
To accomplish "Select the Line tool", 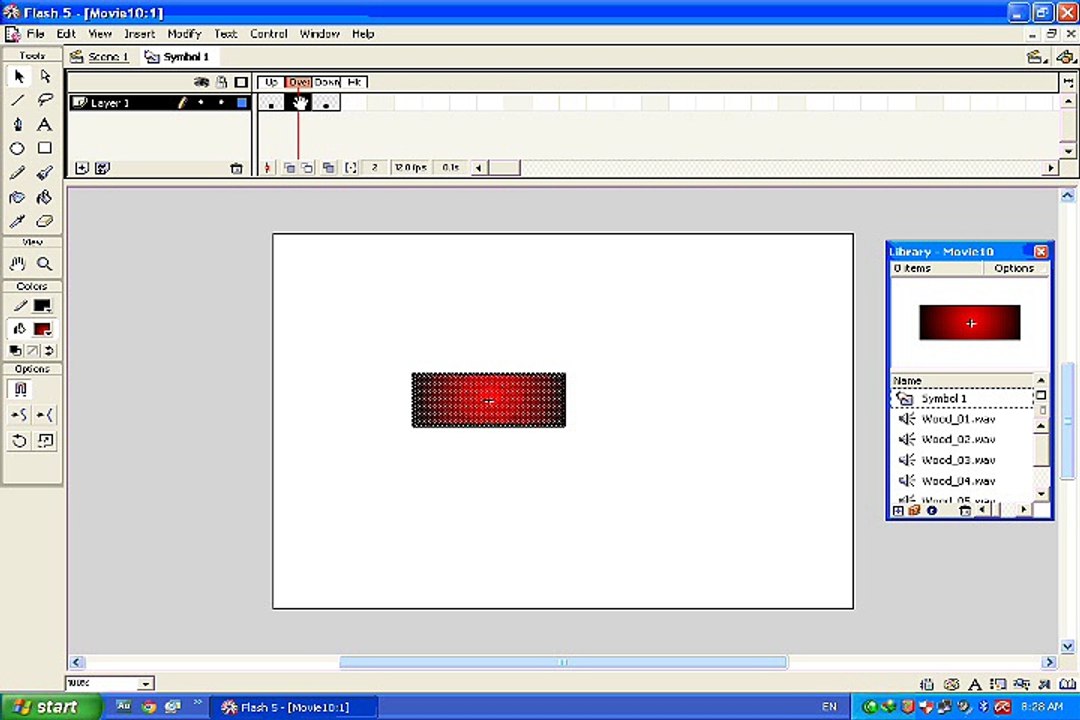I will pos(19,101).
